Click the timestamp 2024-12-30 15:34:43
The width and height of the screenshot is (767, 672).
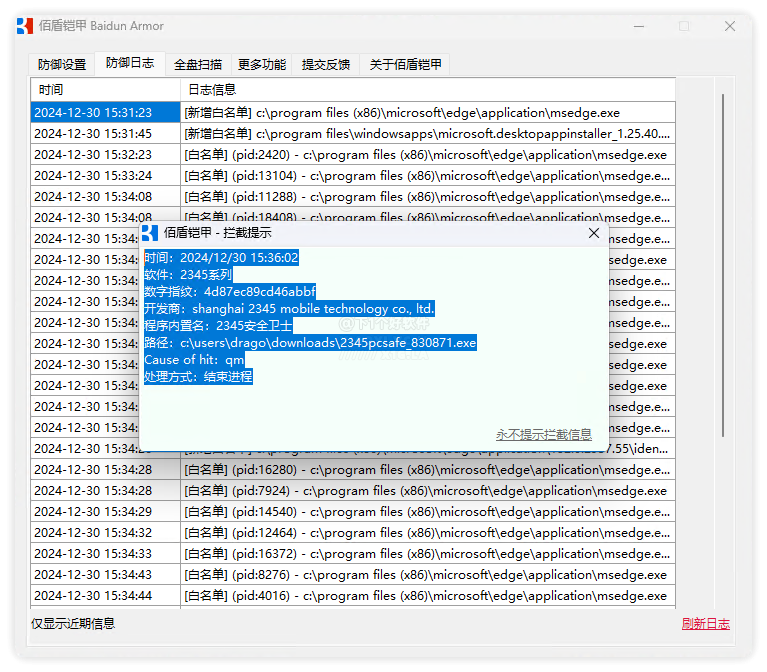(93, 575)
